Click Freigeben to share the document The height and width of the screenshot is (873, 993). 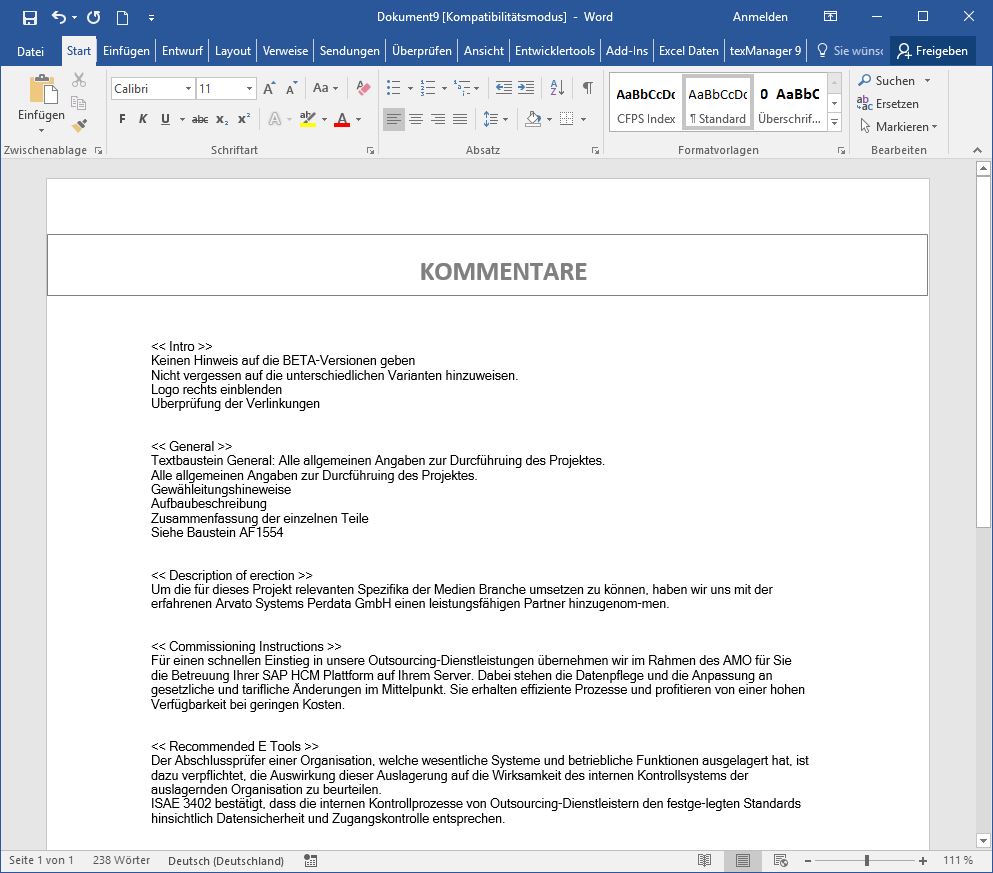pos(933,51)
